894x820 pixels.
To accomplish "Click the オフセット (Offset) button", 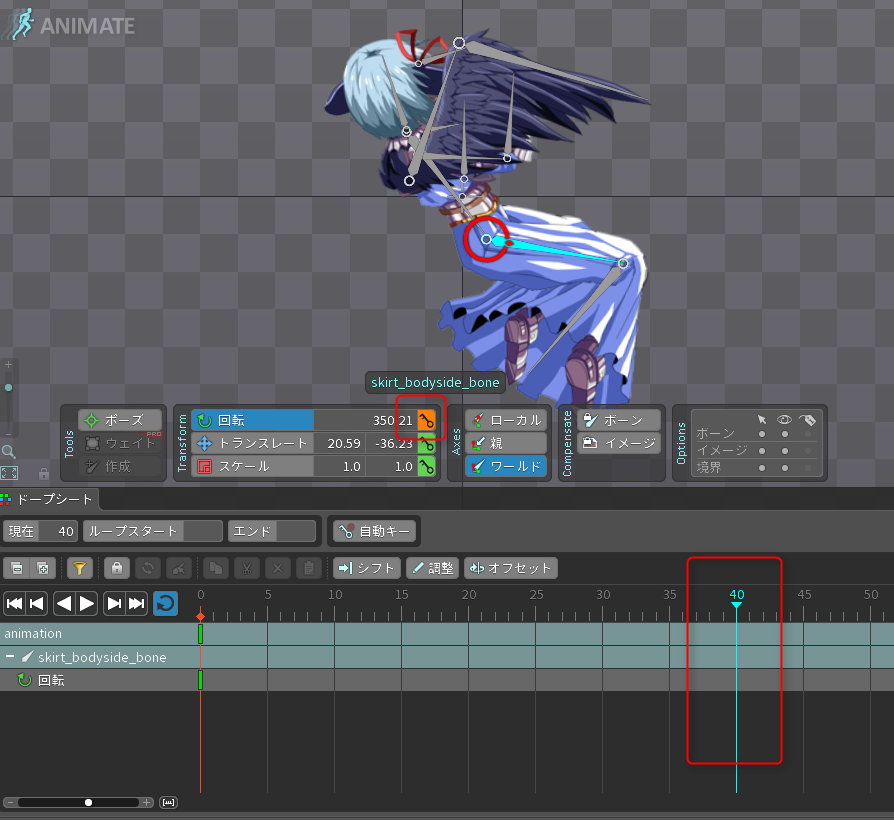I will click(511, 568).
